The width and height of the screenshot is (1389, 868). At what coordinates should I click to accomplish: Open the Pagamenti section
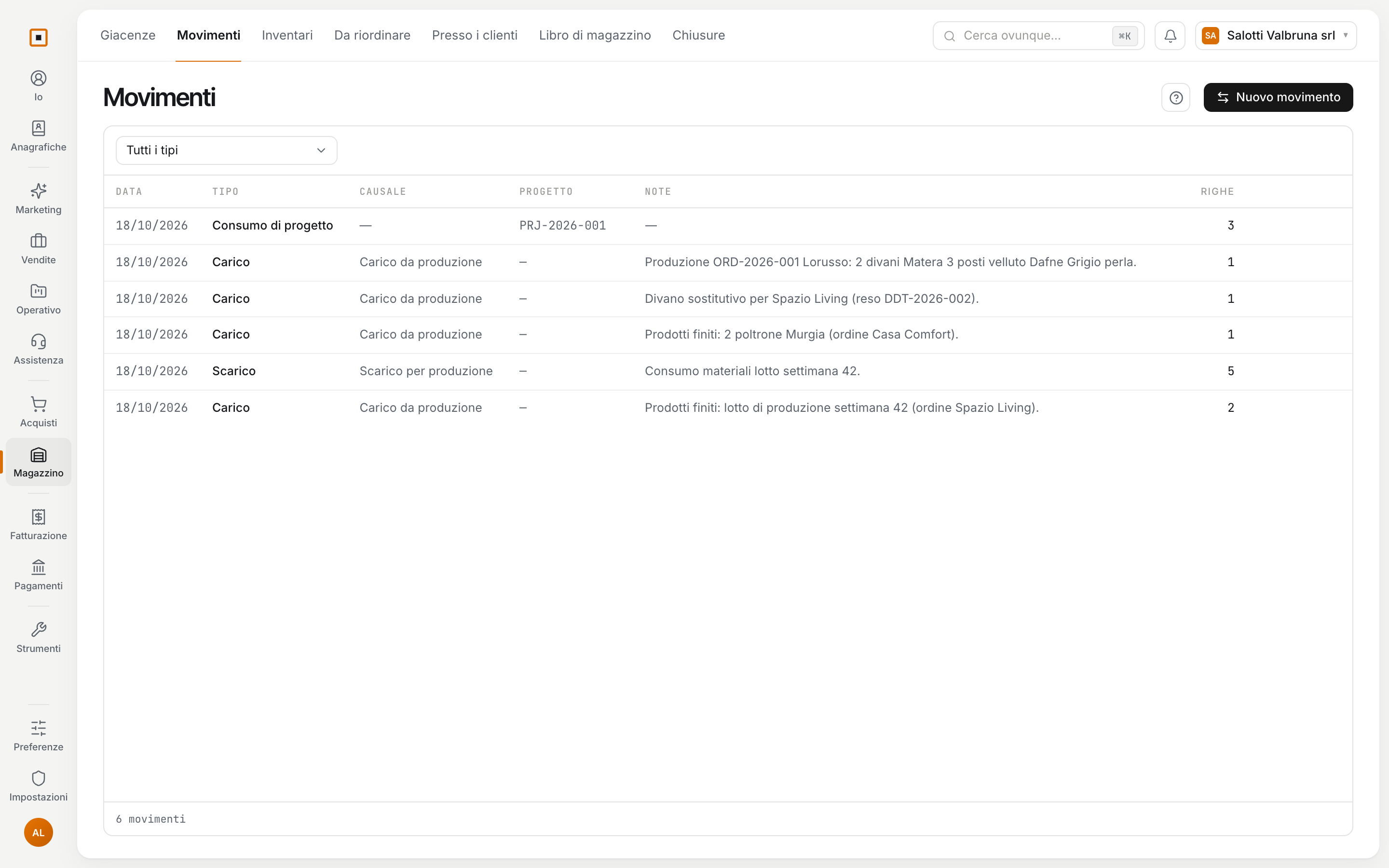click(39, 575)
